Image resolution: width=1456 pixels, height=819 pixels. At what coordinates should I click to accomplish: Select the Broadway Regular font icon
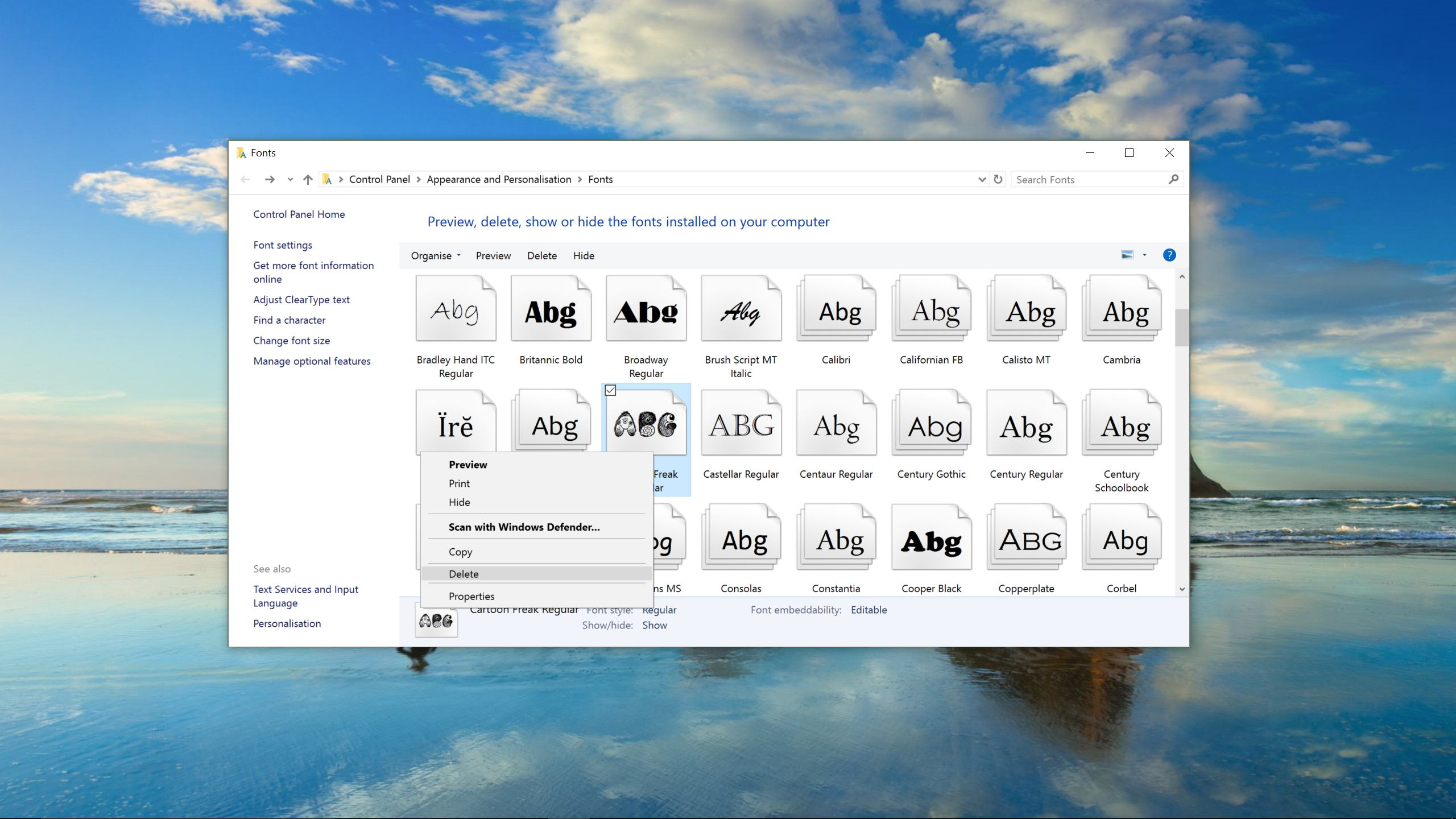point(646,309)
